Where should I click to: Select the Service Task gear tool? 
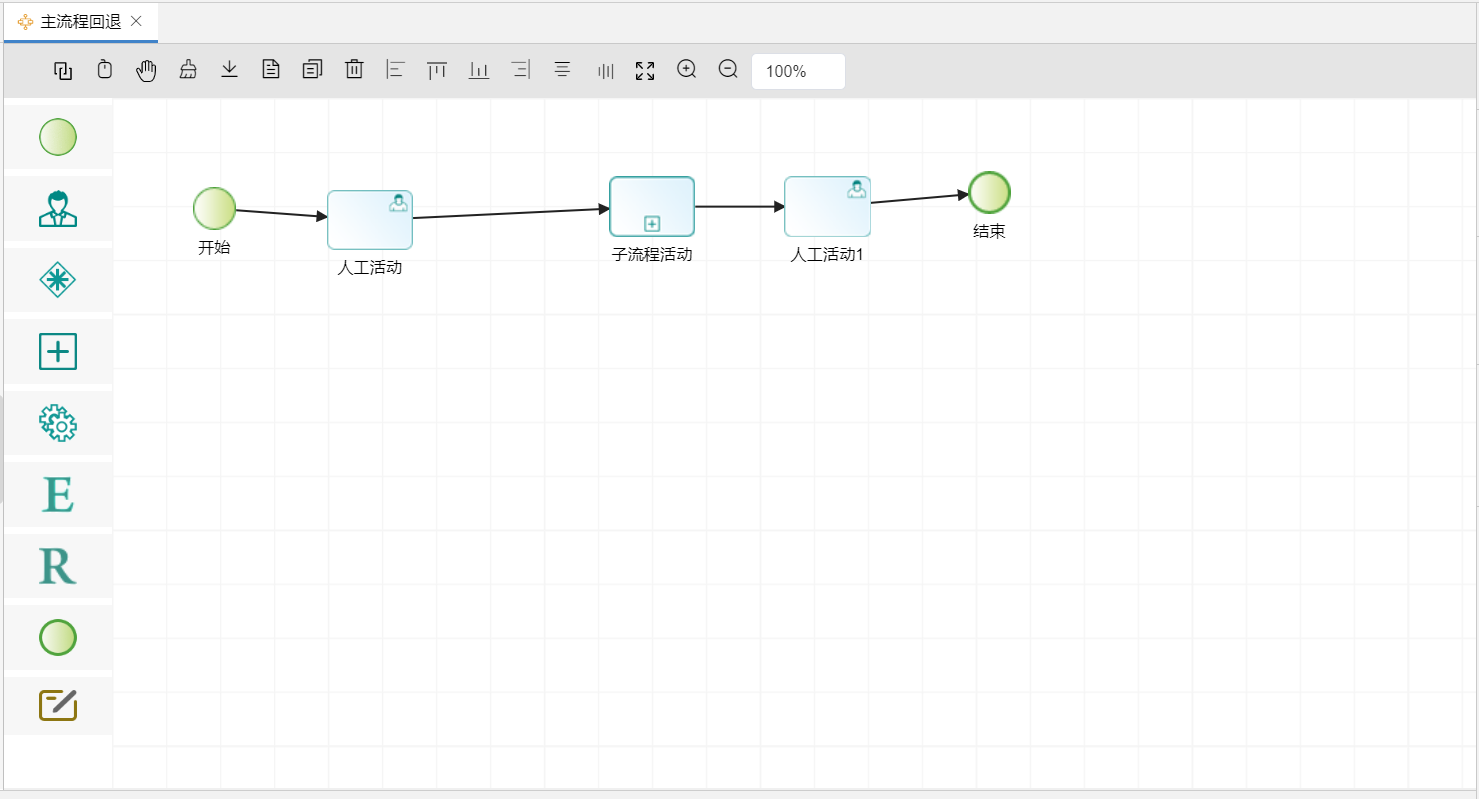pos(57,423)
